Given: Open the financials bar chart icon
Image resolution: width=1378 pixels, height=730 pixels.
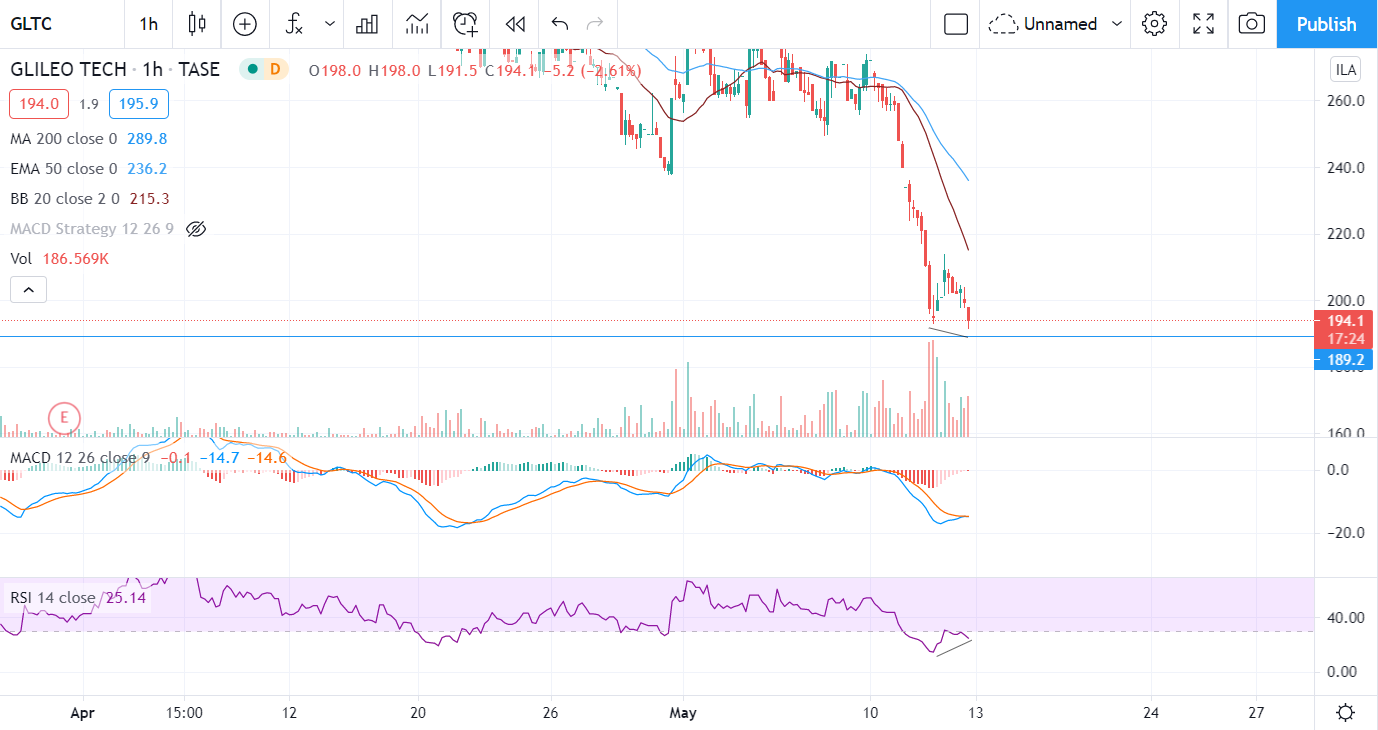Looking at the screenshot, I should 368,24.
